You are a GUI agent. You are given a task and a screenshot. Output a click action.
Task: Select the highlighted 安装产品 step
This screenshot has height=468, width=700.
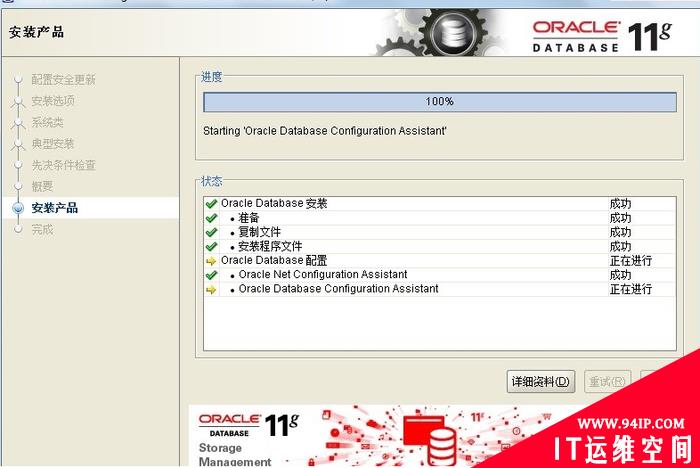(54, 208)
